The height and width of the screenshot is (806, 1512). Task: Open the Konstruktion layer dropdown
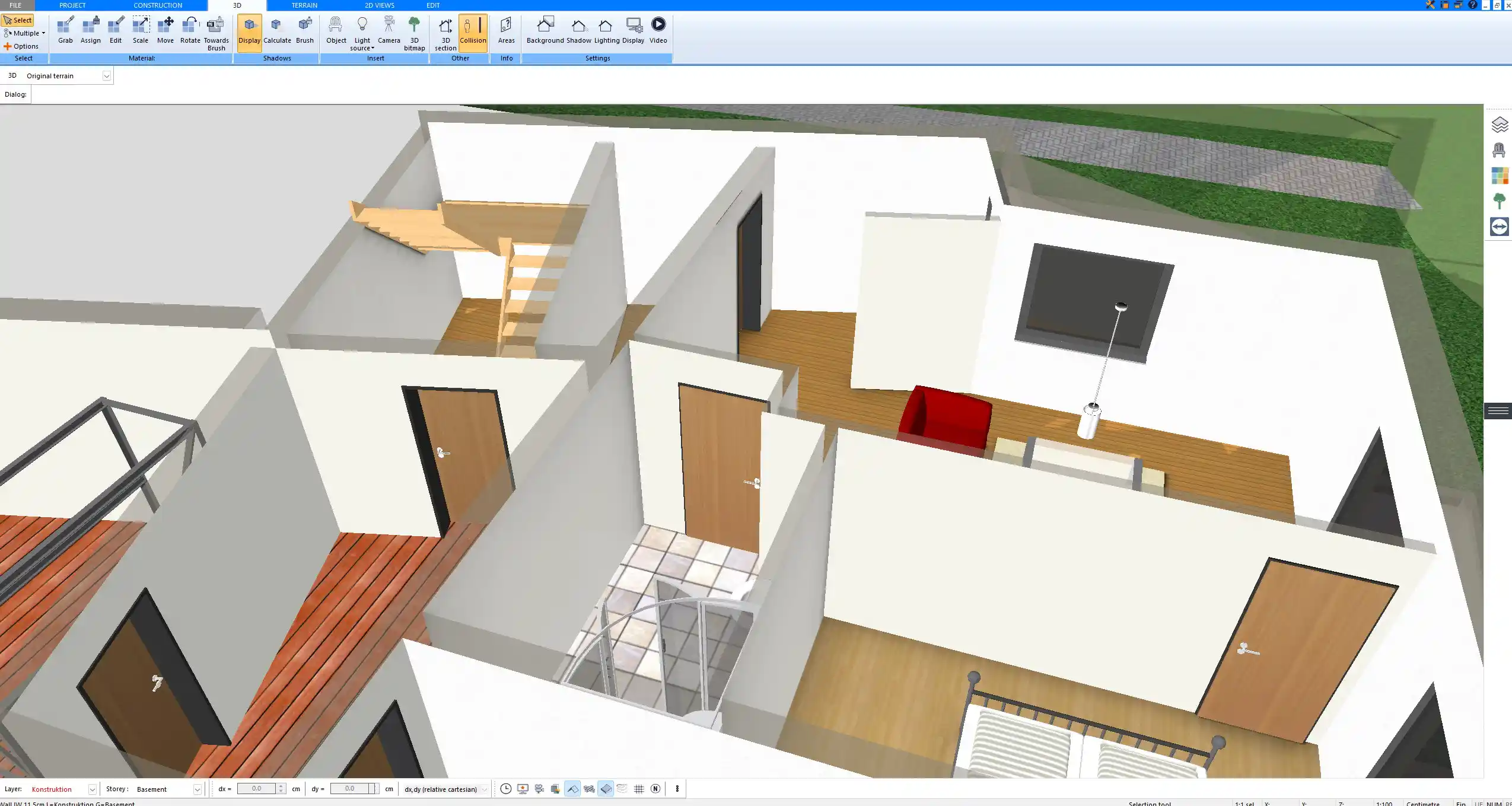(92, 789)
